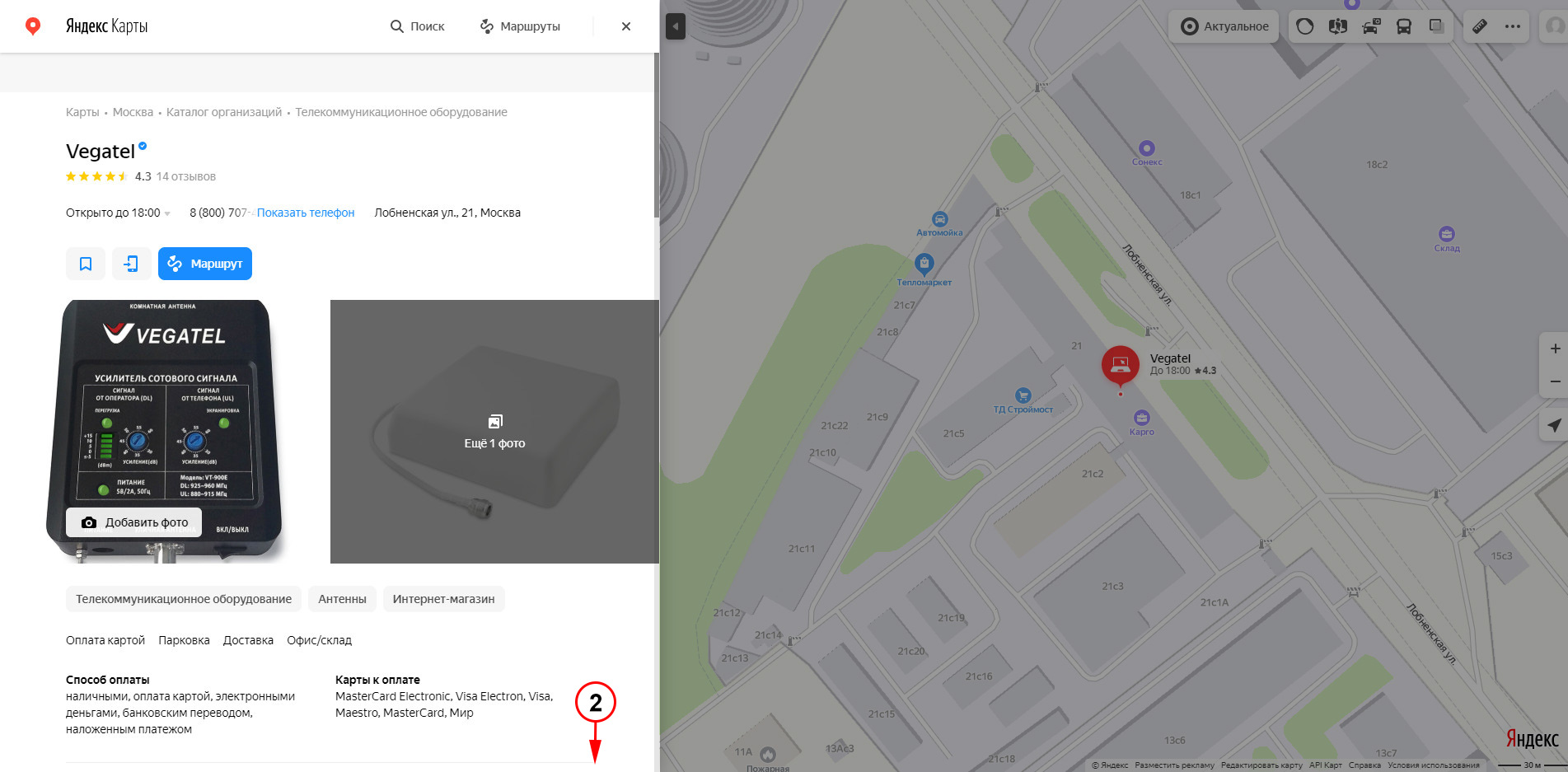Screen dimensions: 1568x772
Task: Click the Актуальное button on map
Action: point(1224,26)
